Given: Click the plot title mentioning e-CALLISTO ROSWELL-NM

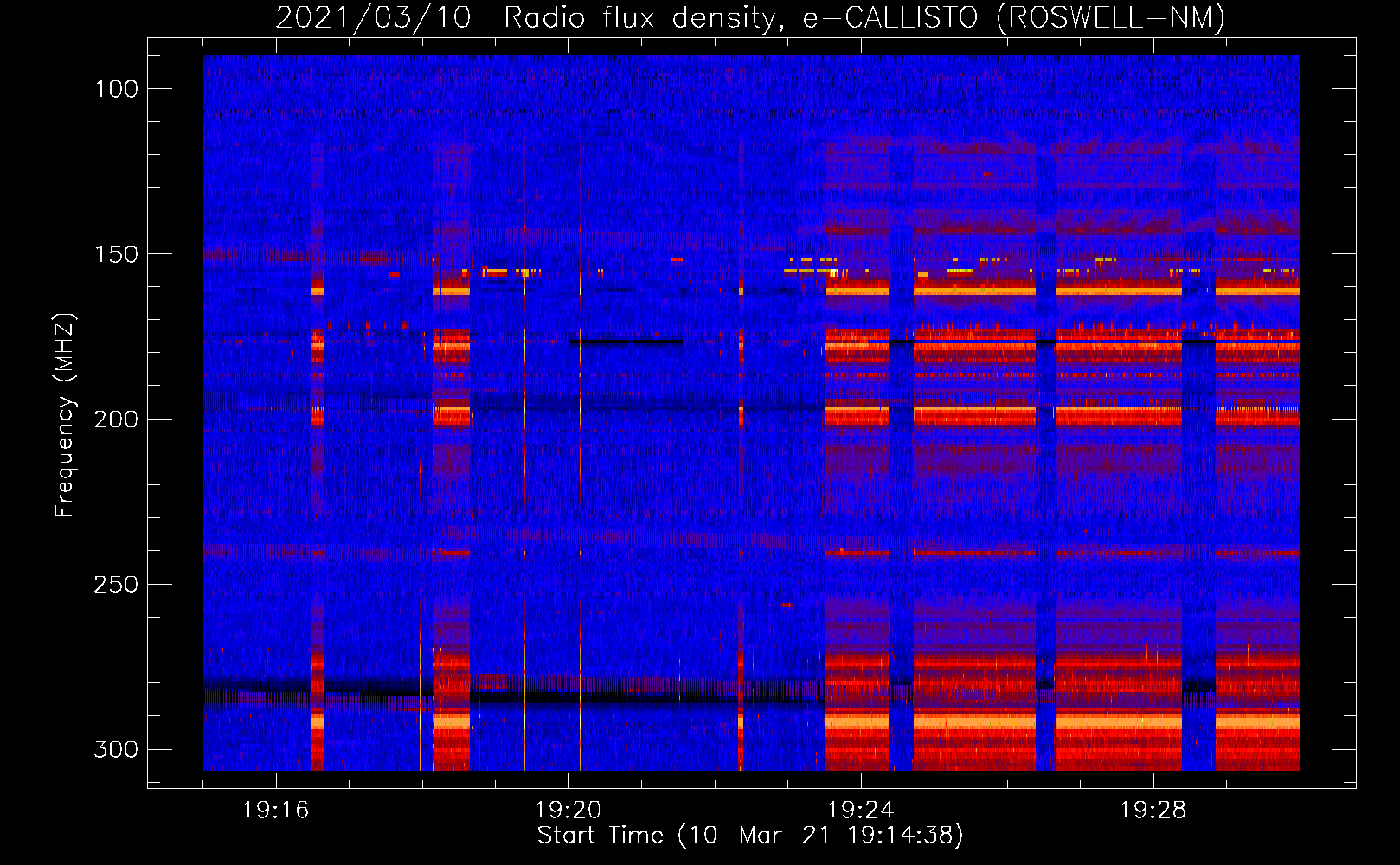Looking at the screenshot, I should tap(750, 16).
